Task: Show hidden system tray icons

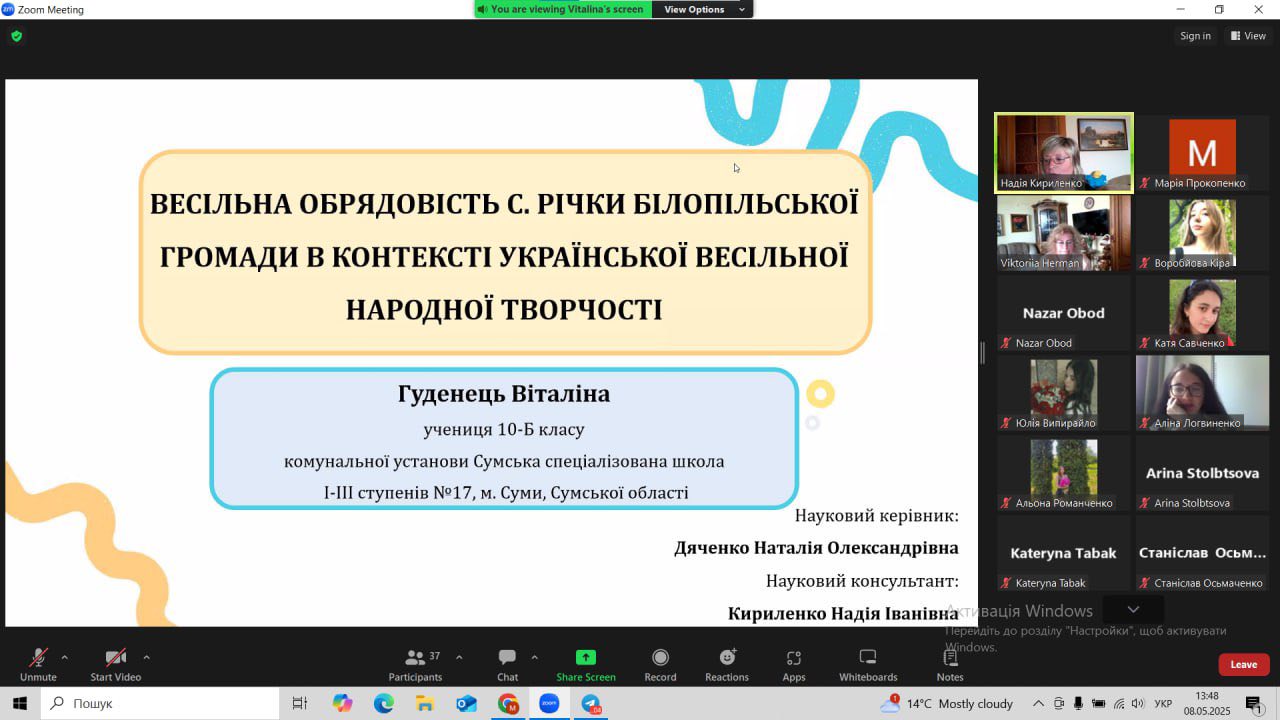Action: [x=1038, y=704]
